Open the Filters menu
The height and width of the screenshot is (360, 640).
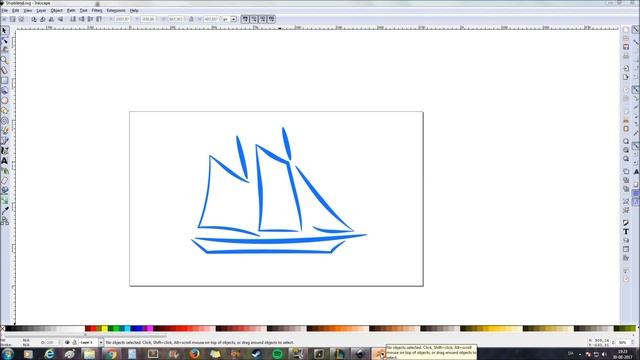[x=97, y=10]
